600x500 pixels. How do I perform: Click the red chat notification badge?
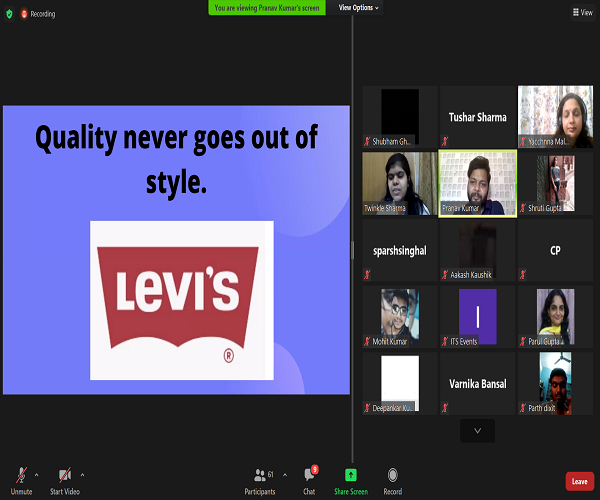(315, 469)
